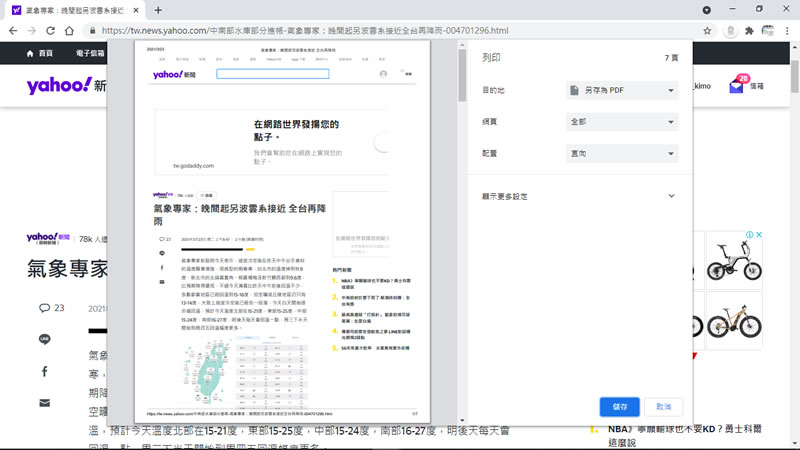The width and height of the screenshot is (800, 450).
Task: Reload the page with the refresh icon
Action: tap(50, 31)
